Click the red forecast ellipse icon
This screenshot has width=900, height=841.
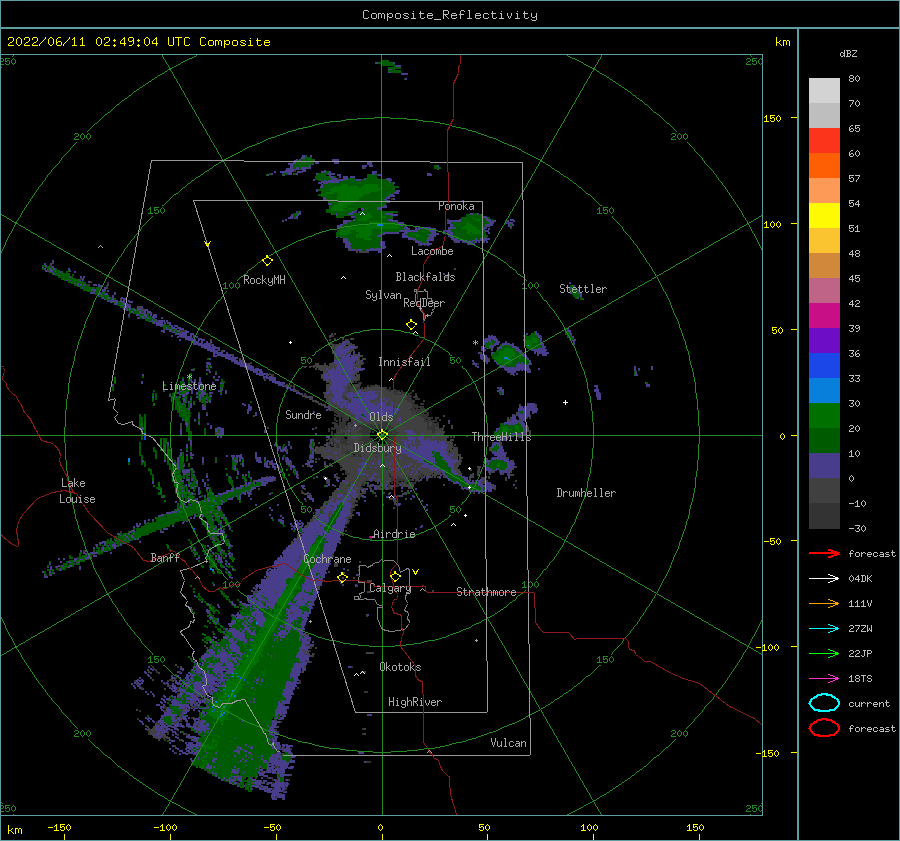pos(824,728)
